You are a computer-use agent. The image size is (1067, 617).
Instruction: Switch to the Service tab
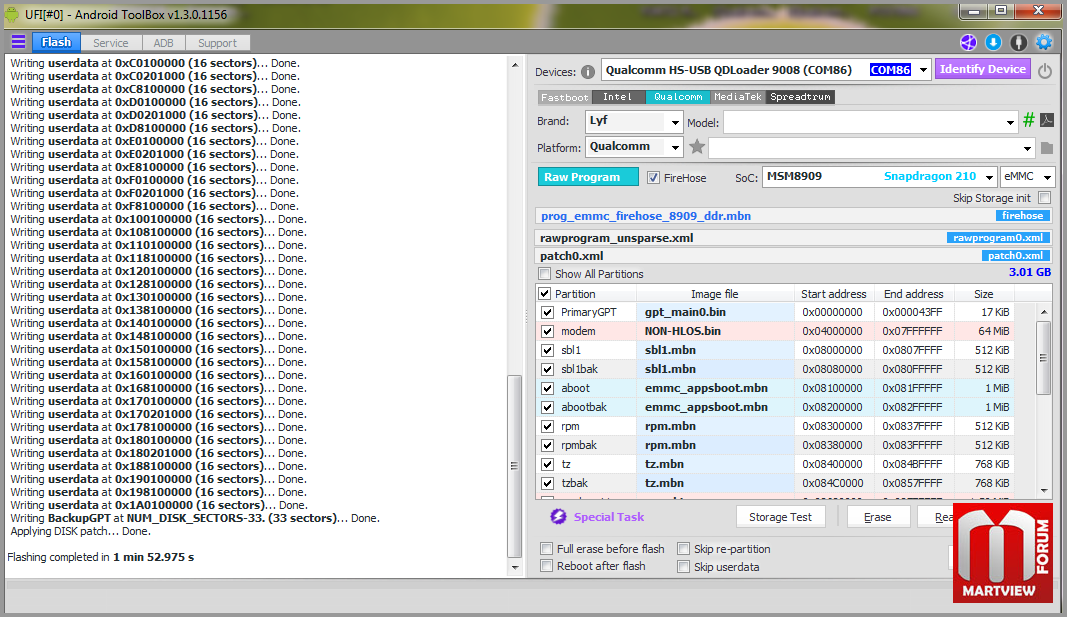point(110,43)
